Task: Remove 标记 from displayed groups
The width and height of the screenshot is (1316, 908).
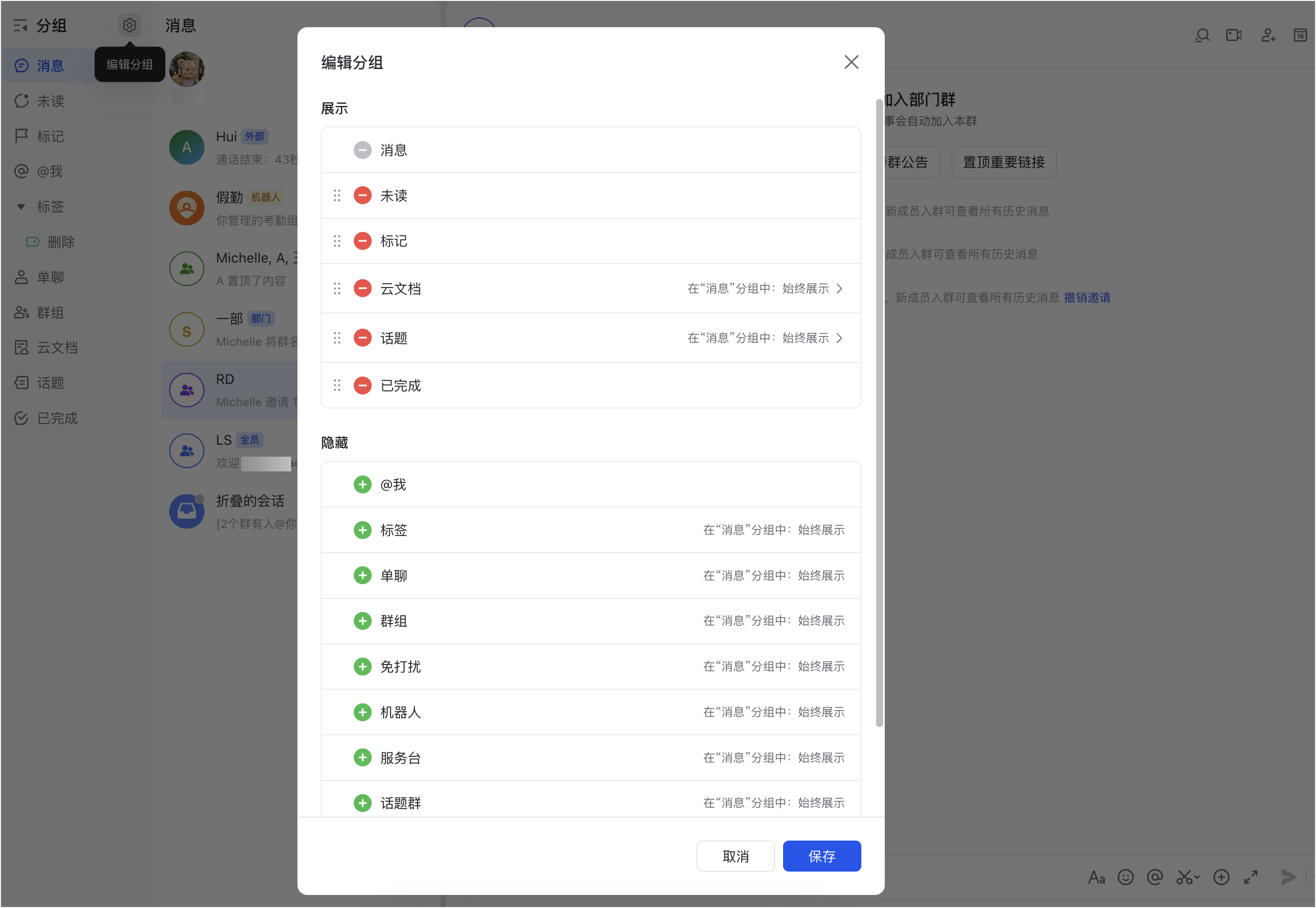Action: (362, 241)
